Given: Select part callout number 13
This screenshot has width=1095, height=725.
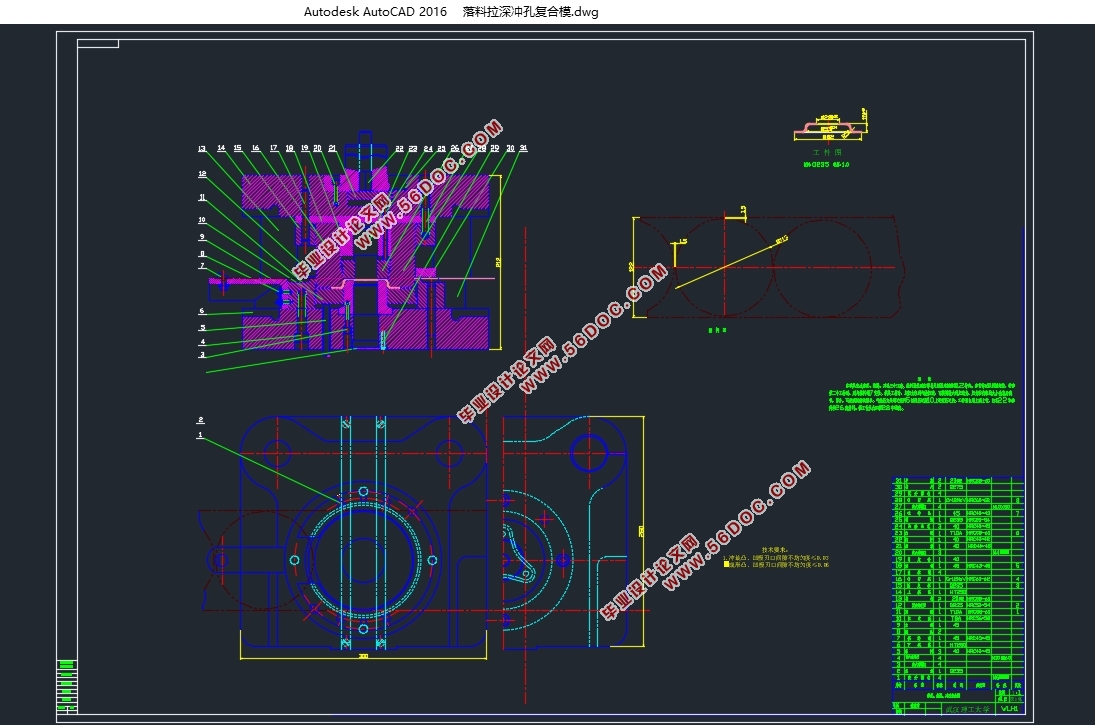Looking at the screenshot, I should click(202, 149).
